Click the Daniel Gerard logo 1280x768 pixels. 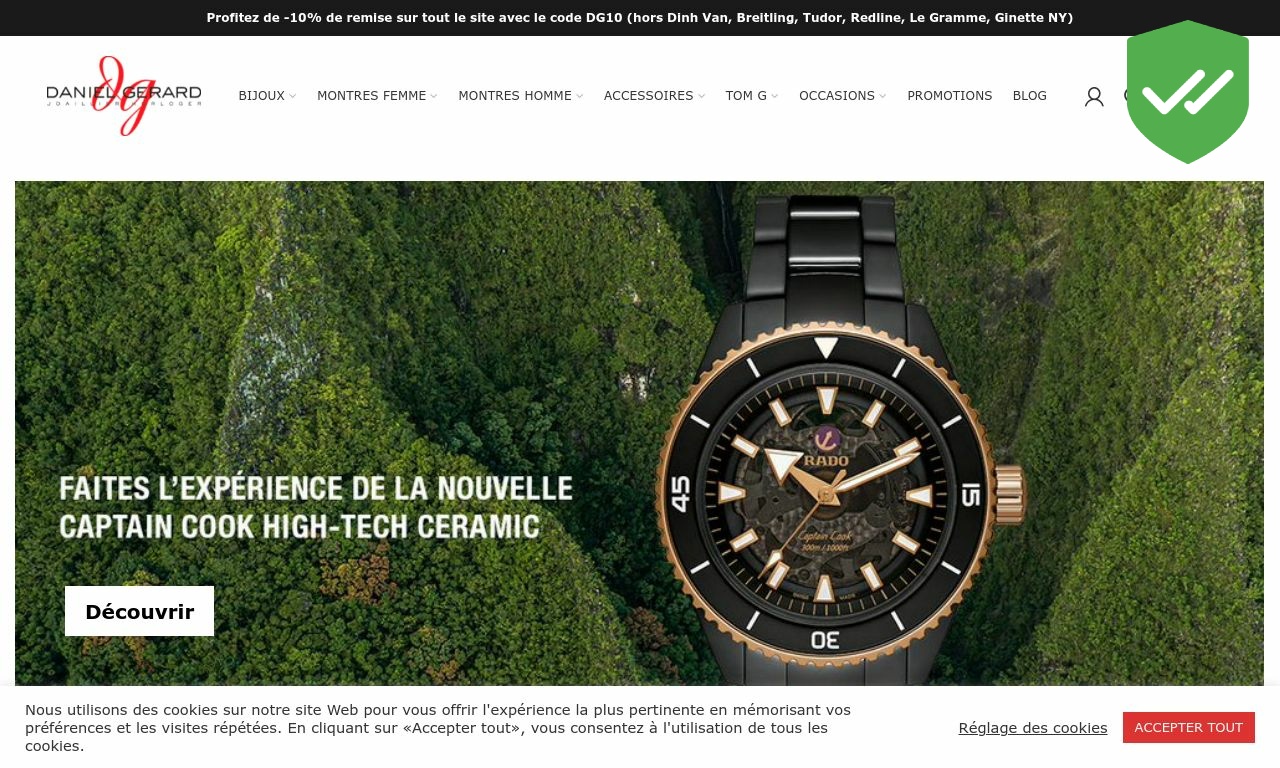pyautogui.click(x=124, y=96)
